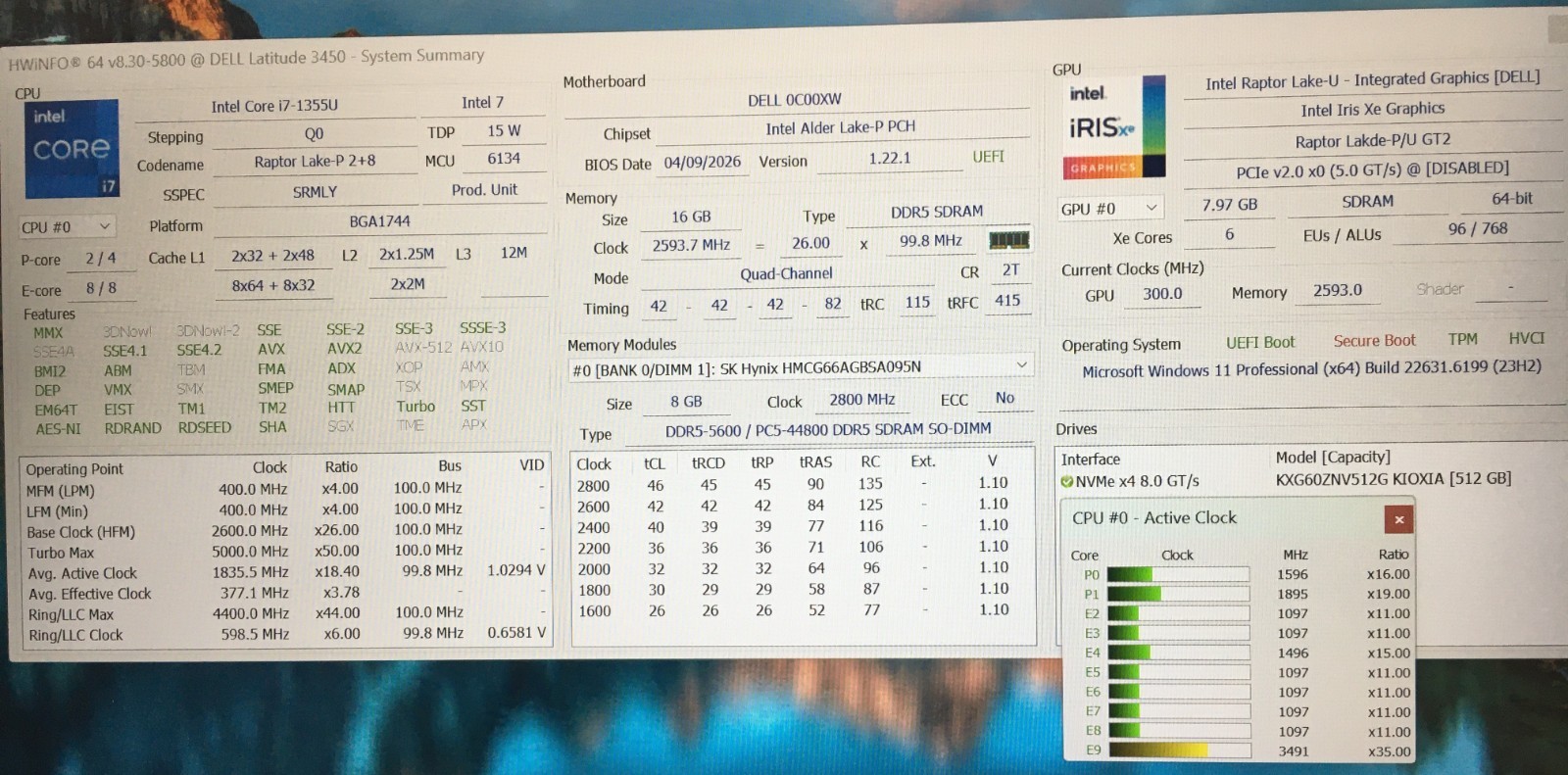
Task: Click the GPU clock 300.0 value
Action: (x=1162, y=294)
